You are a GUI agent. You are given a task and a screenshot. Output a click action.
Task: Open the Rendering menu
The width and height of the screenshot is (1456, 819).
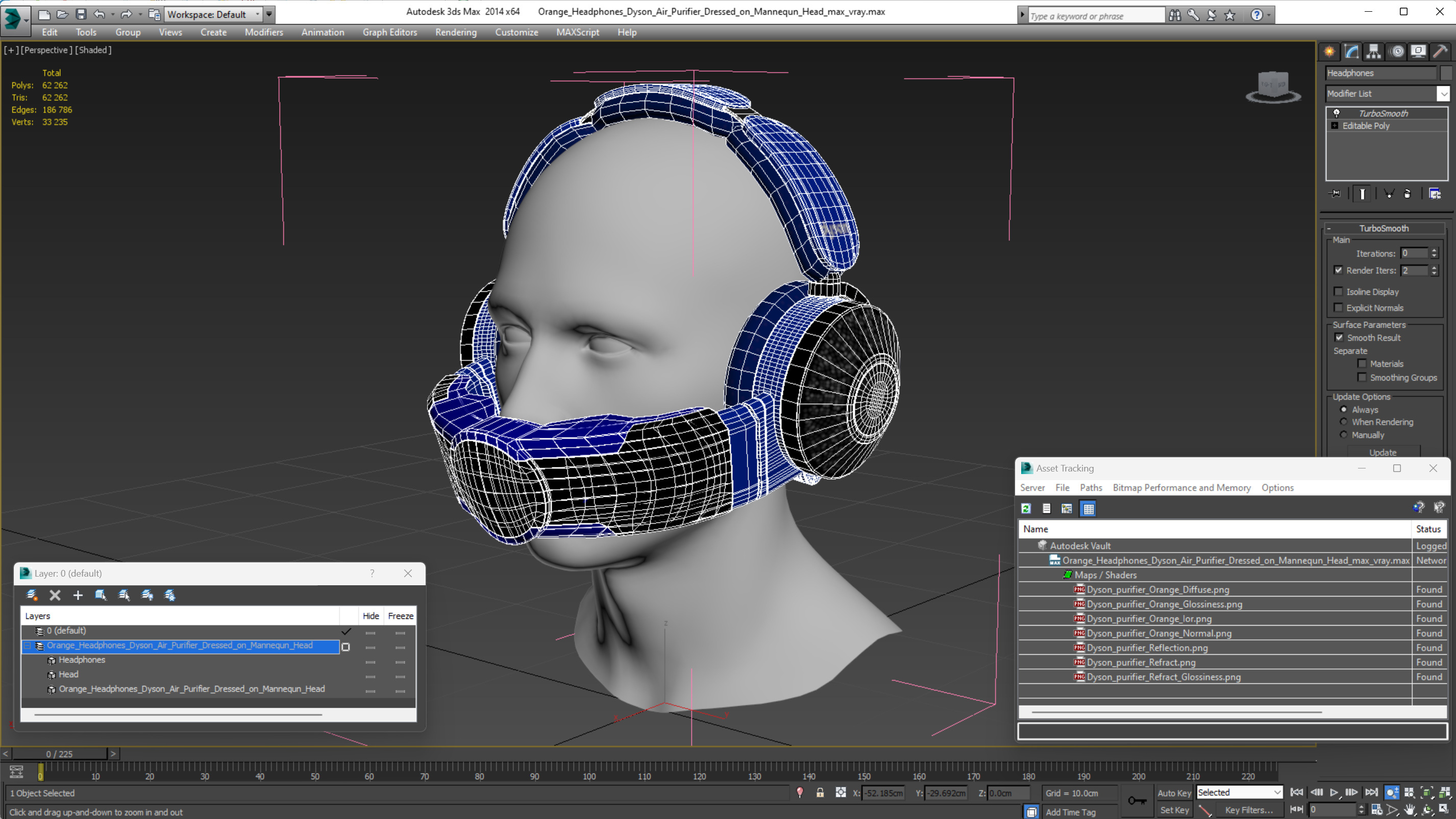pos(456,32)
